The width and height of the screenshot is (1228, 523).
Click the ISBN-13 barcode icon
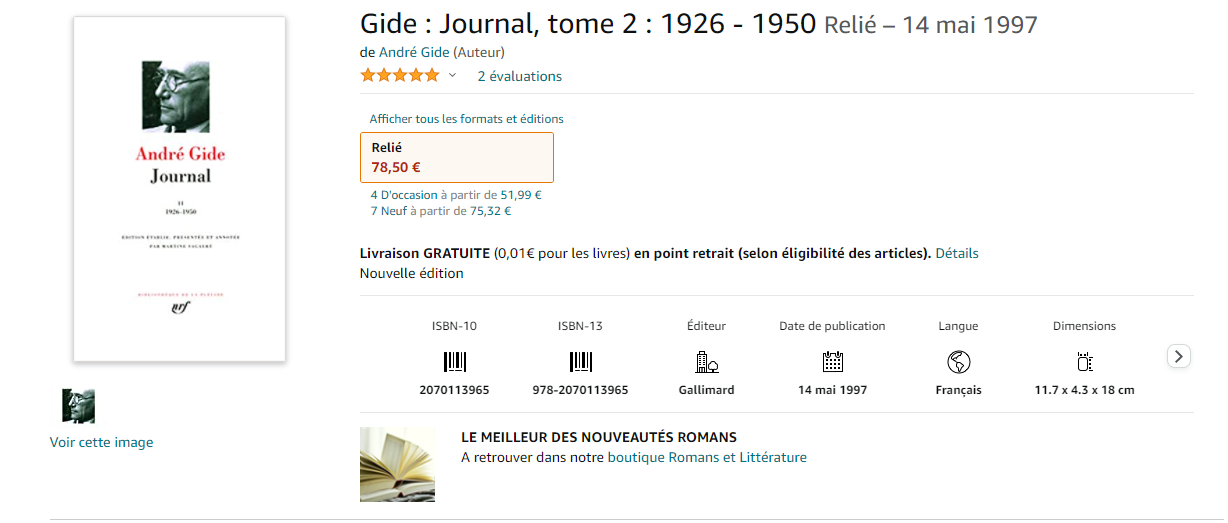580,362
